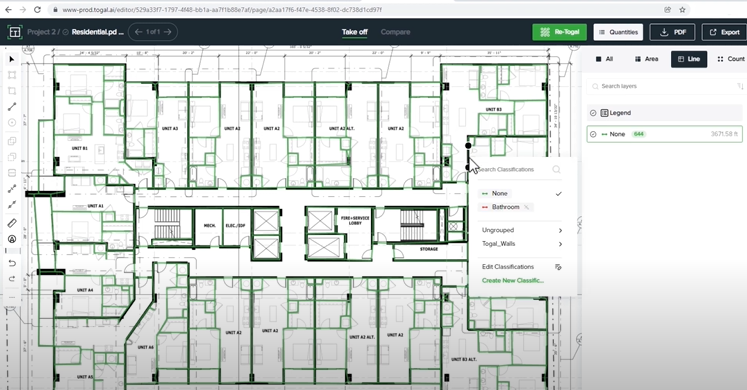This screenshot has height=390, width=747.
Task: Click the search magnifier in classifications popup
Action: pyautogui.click(x=556, y=170)
